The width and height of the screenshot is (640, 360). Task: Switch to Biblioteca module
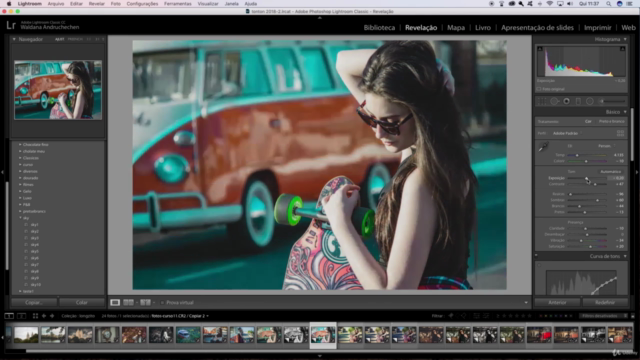pos(379,27)
